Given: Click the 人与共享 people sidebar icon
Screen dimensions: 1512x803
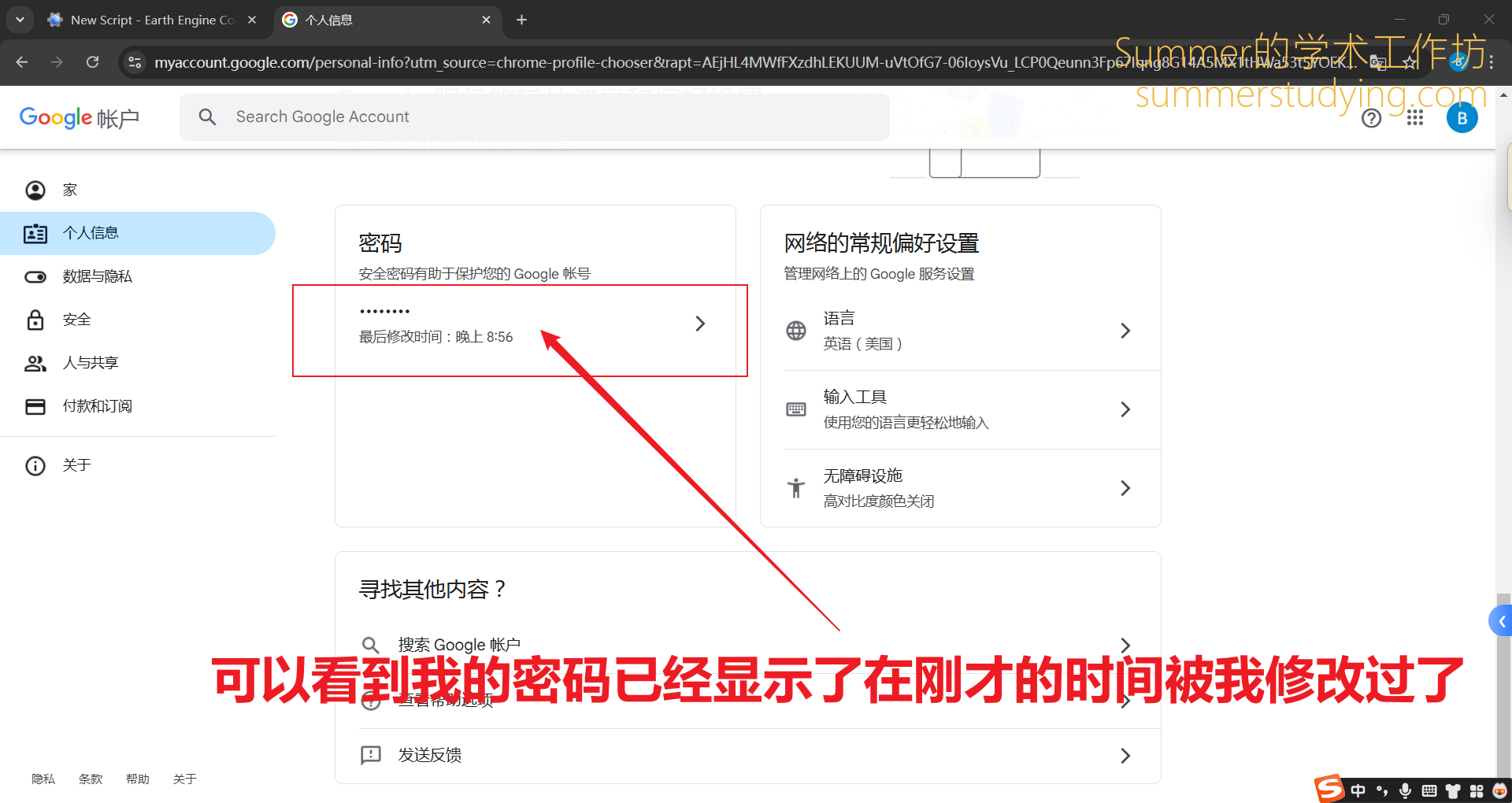Looking at the screenshot, I should [x=35, y=363].
